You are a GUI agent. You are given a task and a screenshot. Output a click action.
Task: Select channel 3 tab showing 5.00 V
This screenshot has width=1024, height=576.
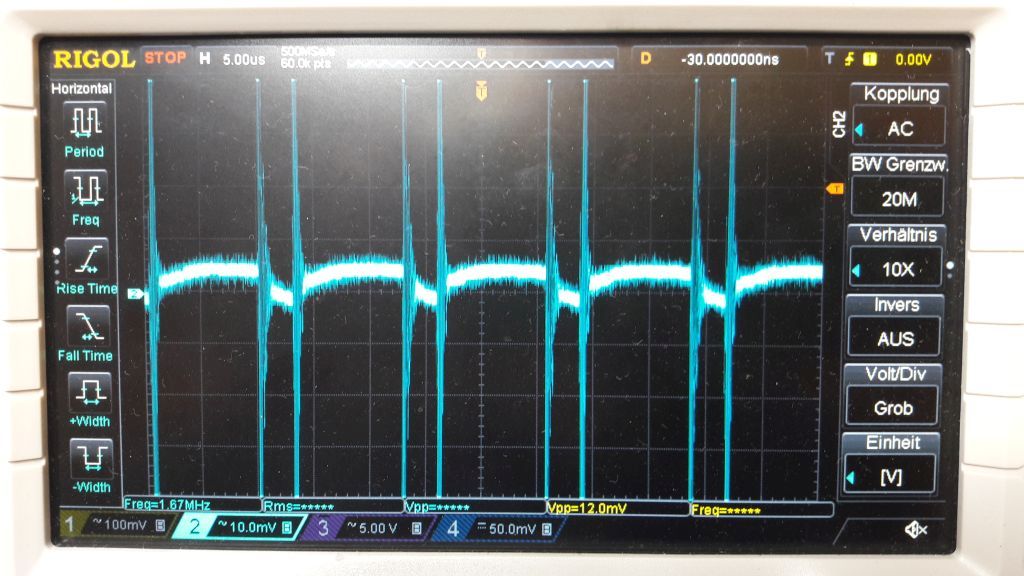366,528
